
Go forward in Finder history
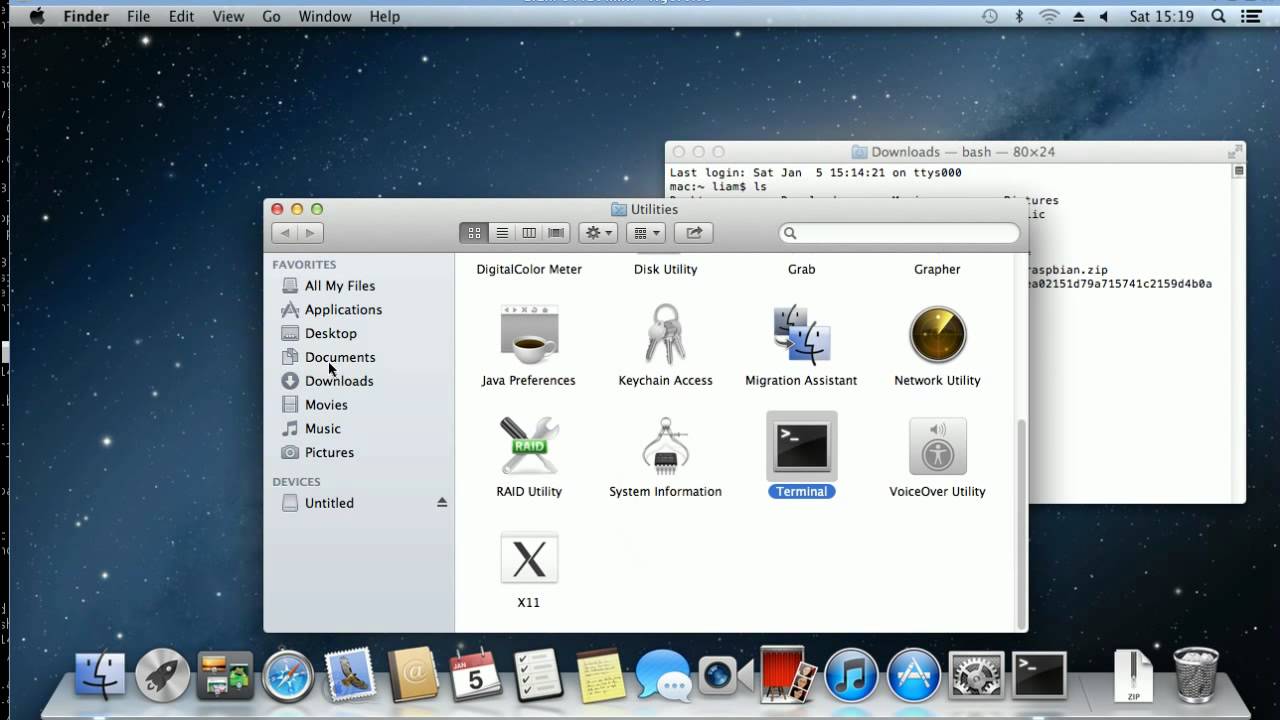coord(311,233)
